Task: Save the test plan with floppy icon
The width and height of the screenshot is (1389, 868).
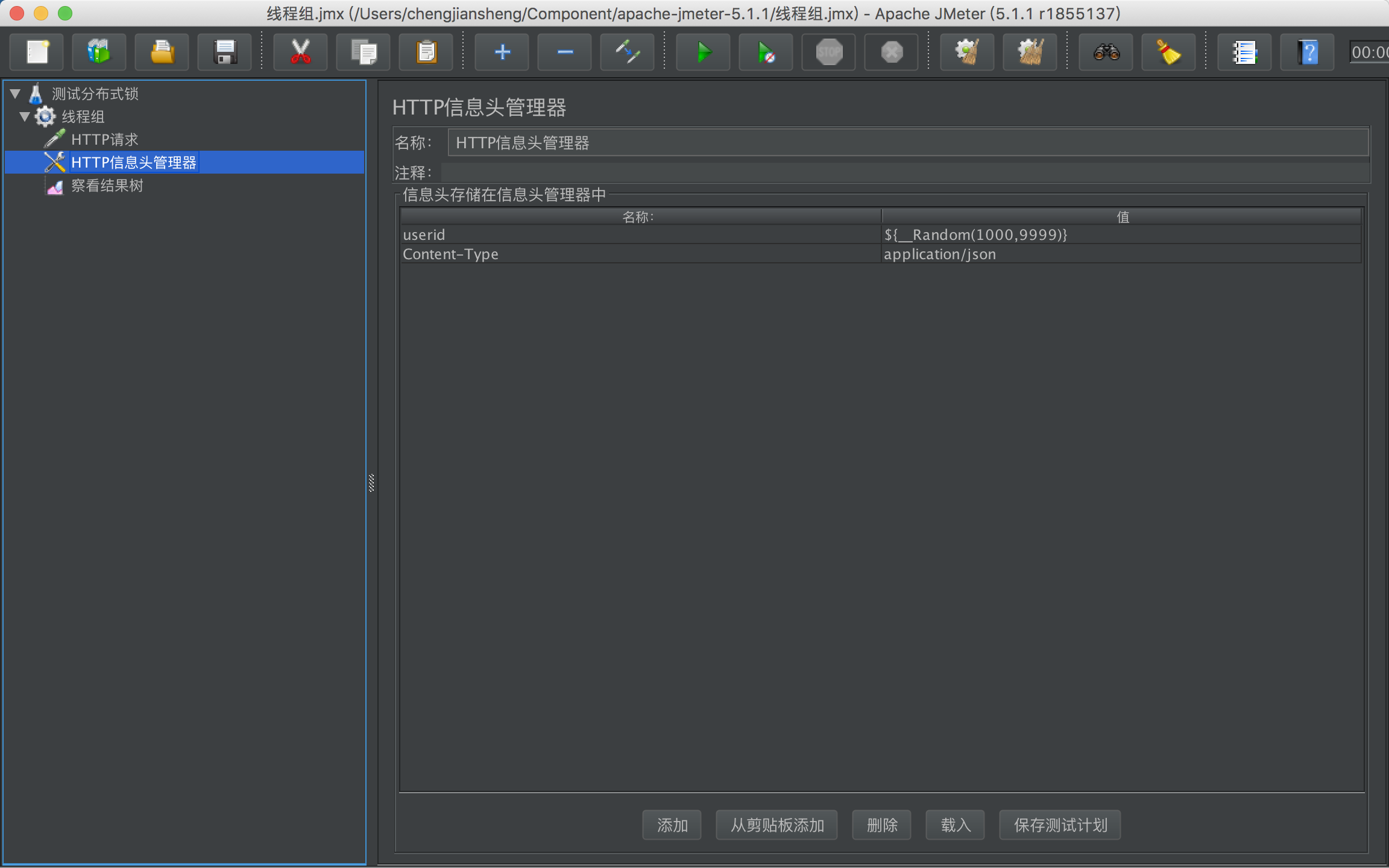Action: [225, 52]
